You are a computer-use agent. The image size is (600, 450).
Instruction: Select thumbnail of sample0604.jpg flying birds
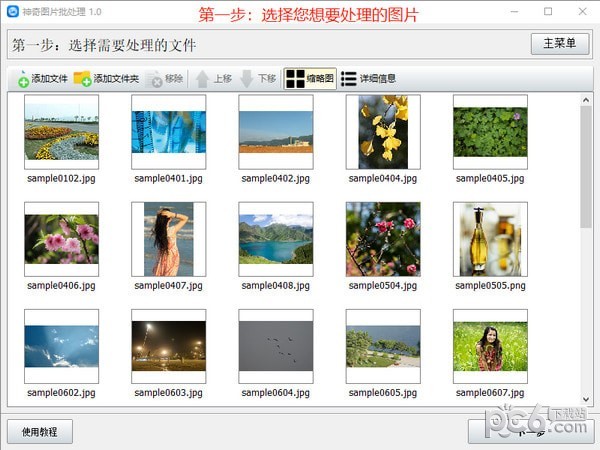(x=276, y=346)
